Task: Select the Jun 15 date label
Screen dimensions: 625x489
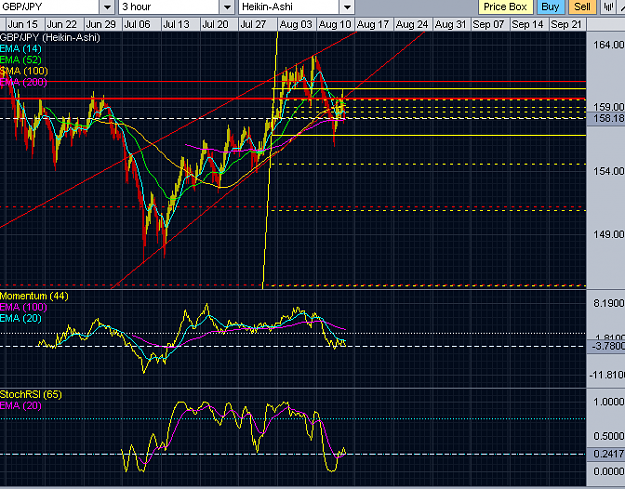Action: pos(23,24)
